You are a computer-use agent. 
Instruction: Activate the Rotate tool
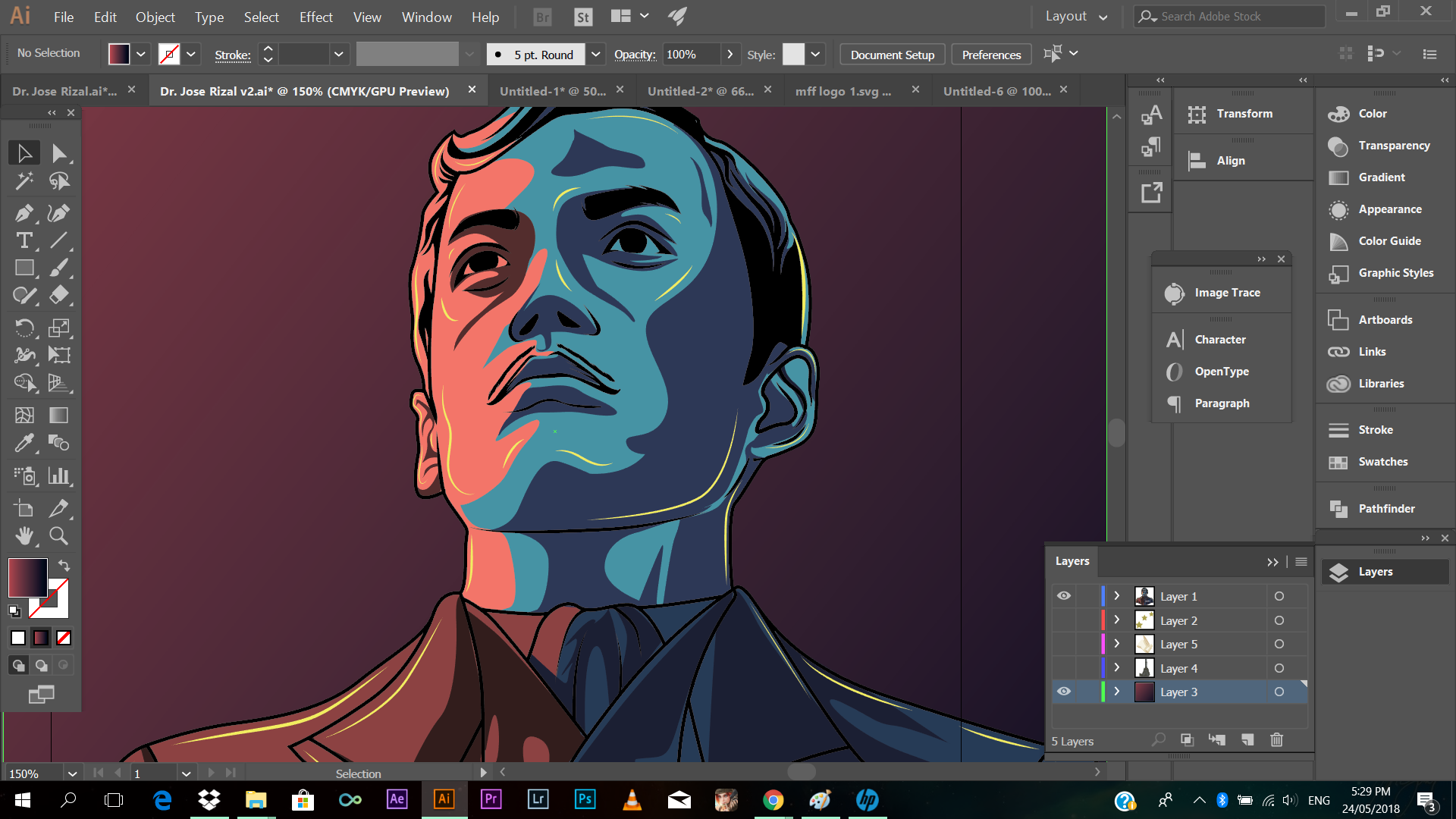click(24, 328)
